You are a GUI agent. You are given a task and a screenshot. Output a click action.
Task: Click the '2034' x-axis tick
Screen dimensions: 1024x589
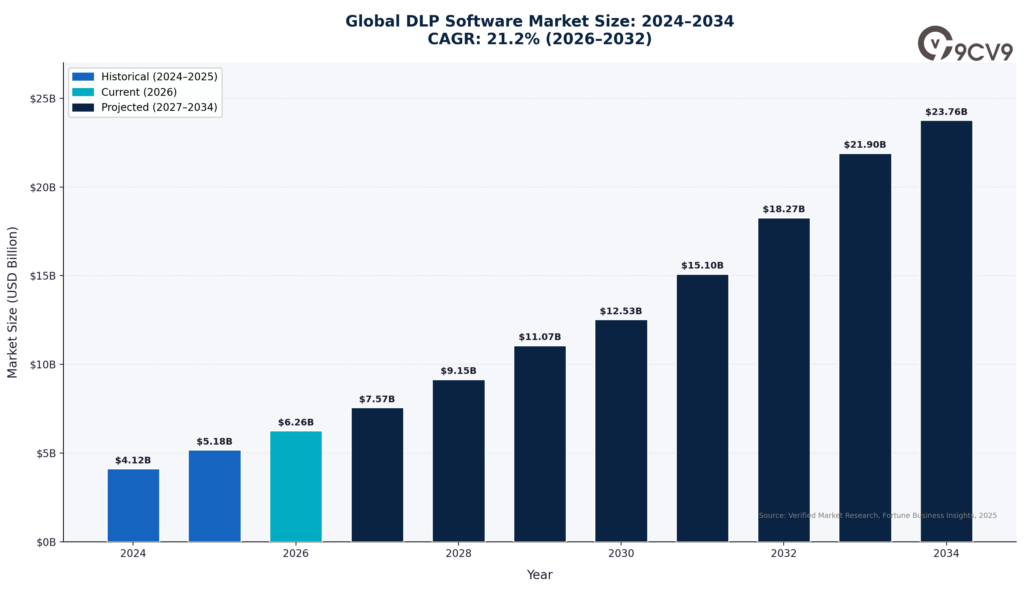(x=946, y=554)
